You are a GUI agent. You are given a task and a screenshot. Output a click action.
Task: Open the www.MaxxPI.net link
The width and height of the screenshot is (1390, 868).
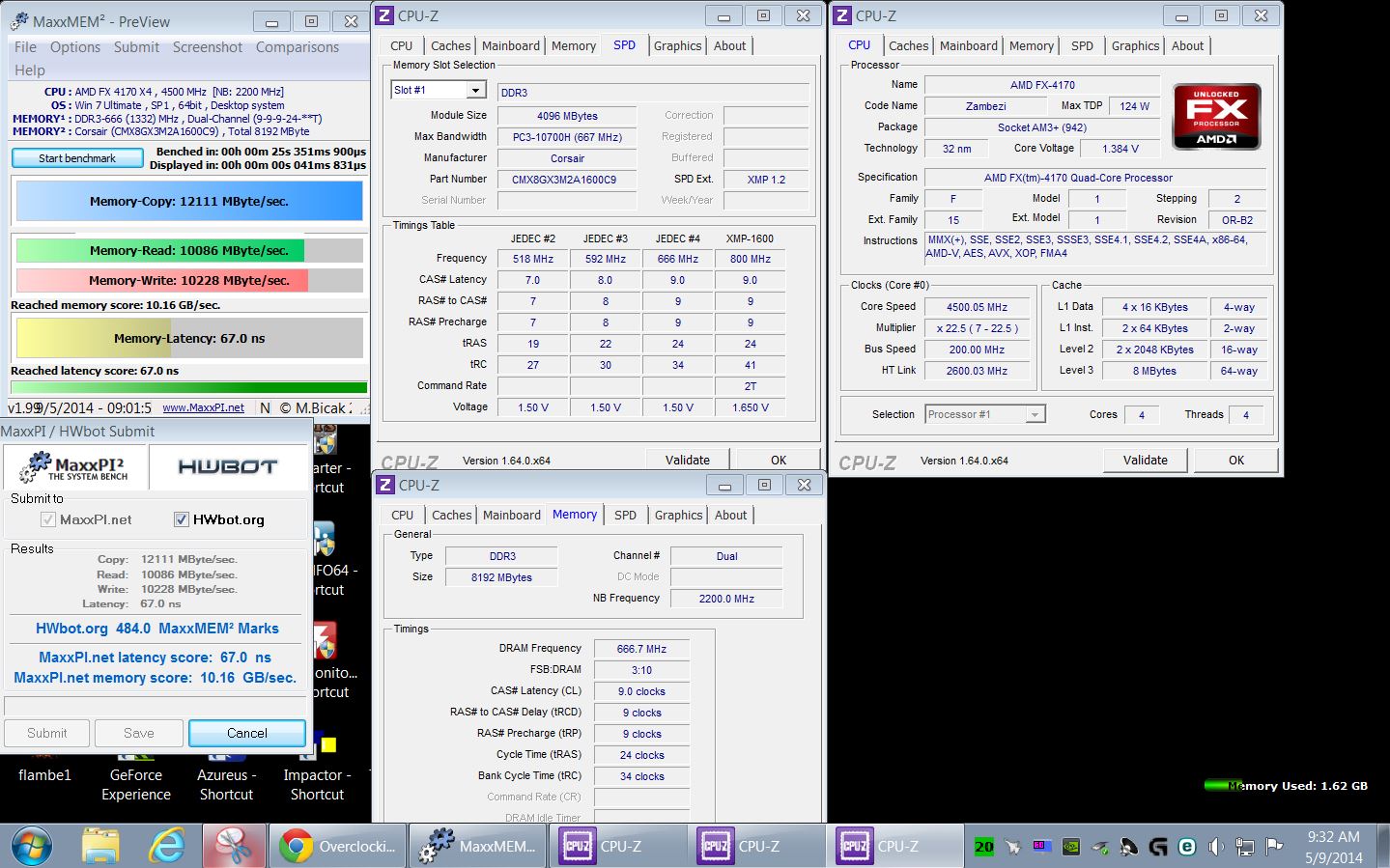(x=203, y=407)
